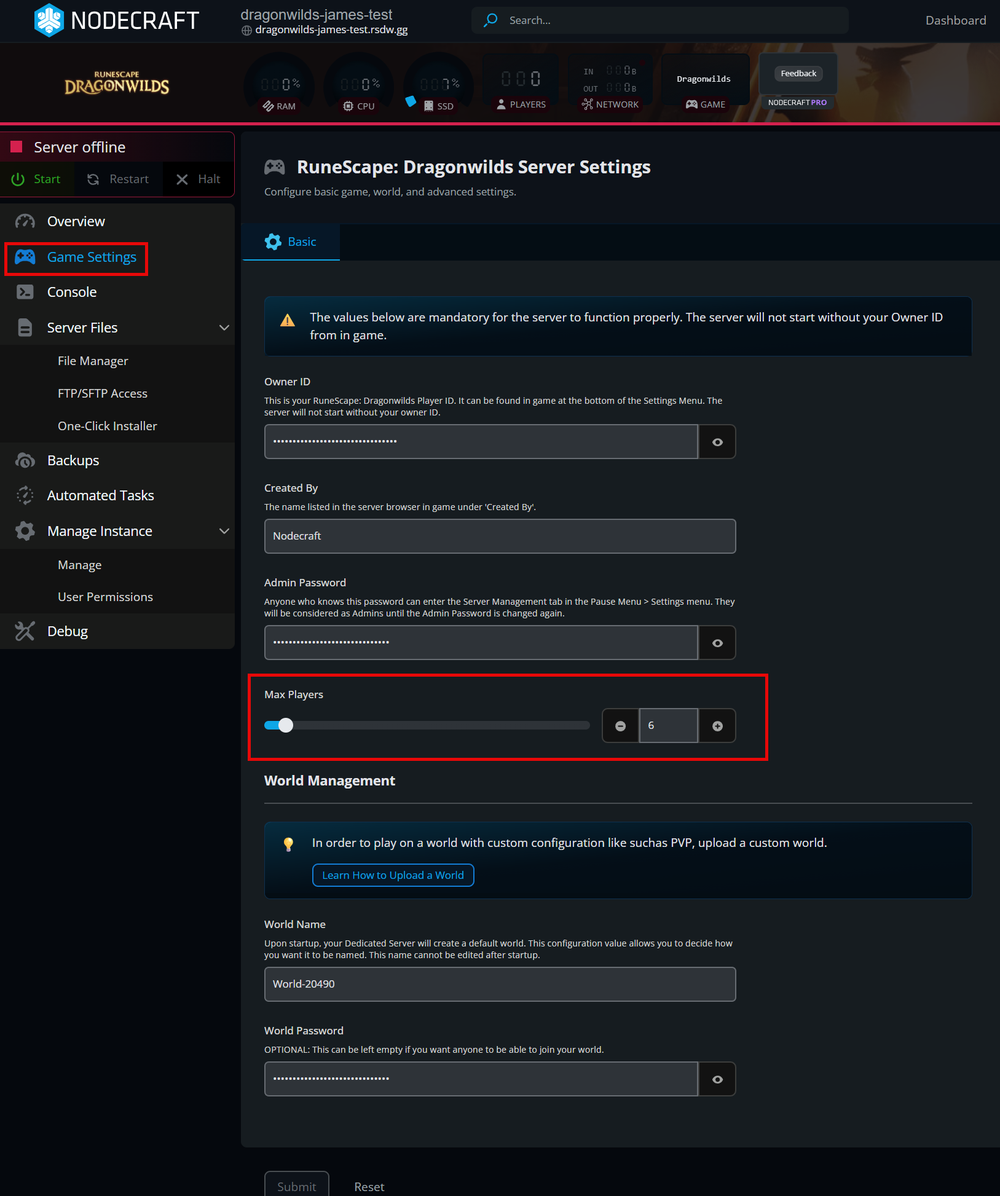Open Dashboard from the top bar
Viewport: 1000px width, 1196px height.
click(955, 20)
